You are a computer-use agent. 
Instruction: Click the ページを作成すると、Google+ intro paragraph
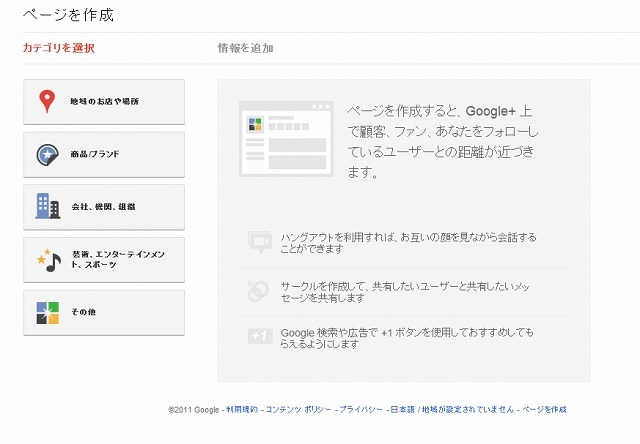click(443, 141)
